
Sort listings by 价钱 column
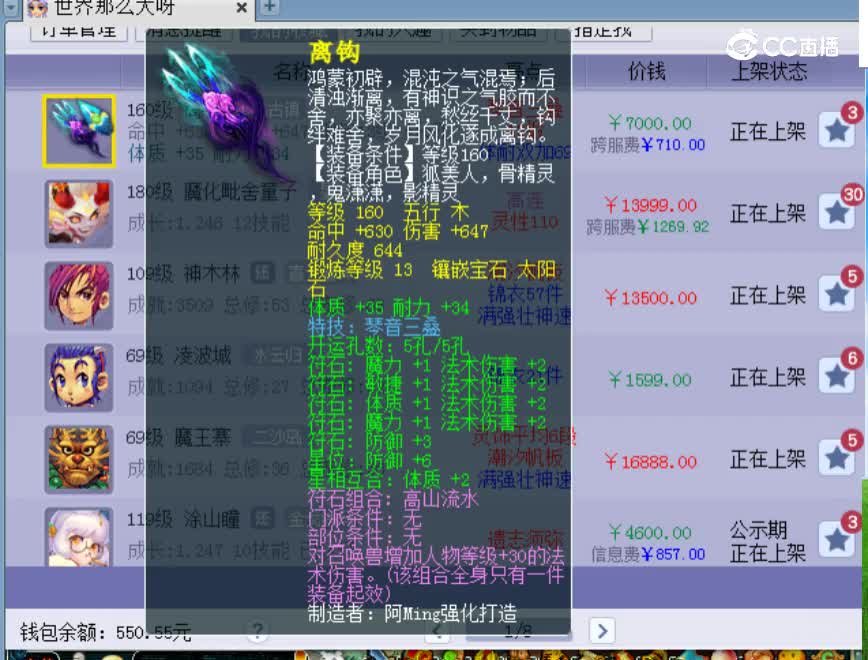click(x=645, y=71)
